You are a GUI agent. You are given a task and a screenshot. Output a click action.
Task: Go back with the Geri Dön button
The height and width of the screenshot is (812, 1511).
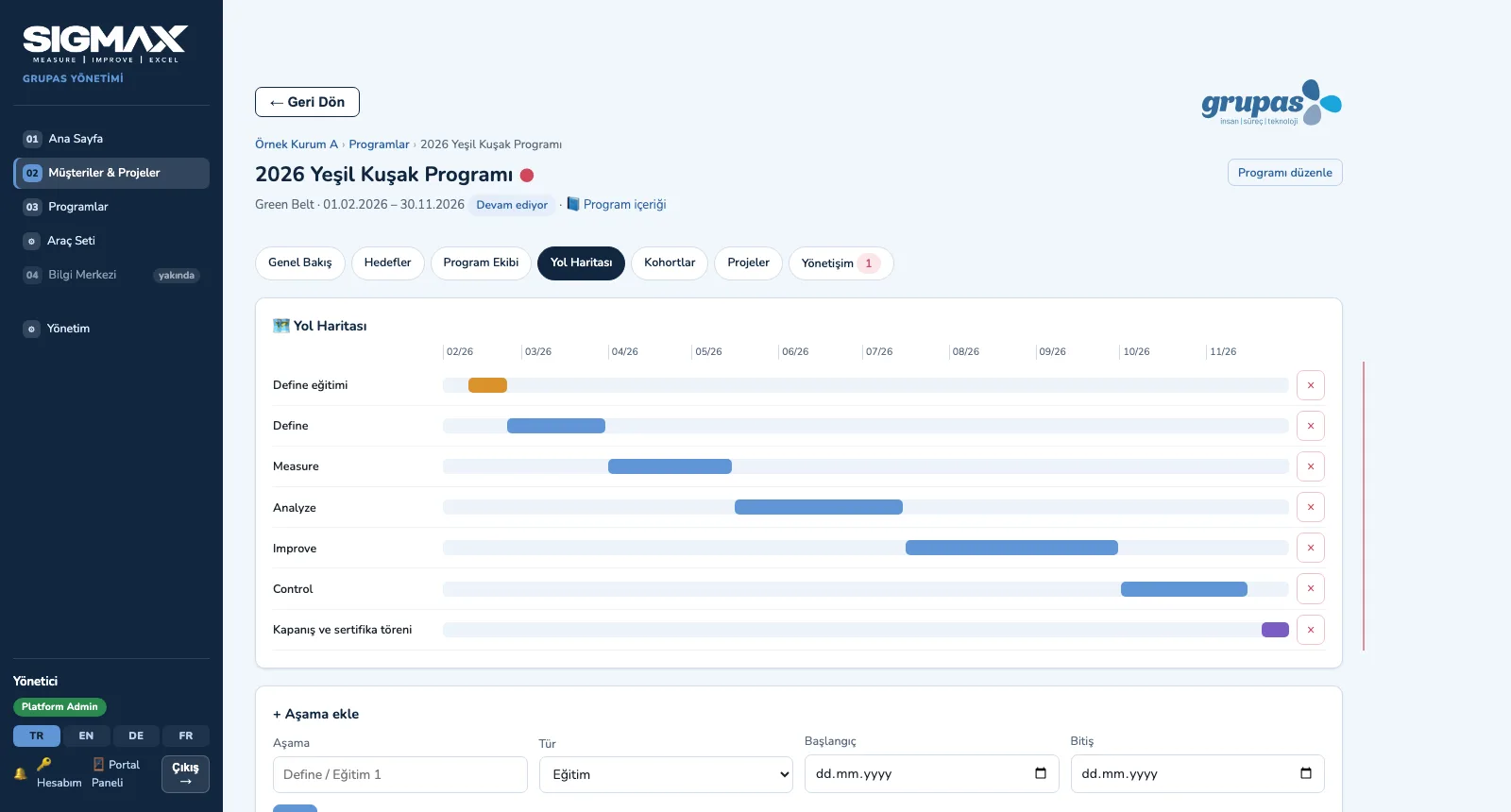tap(307, 102)
